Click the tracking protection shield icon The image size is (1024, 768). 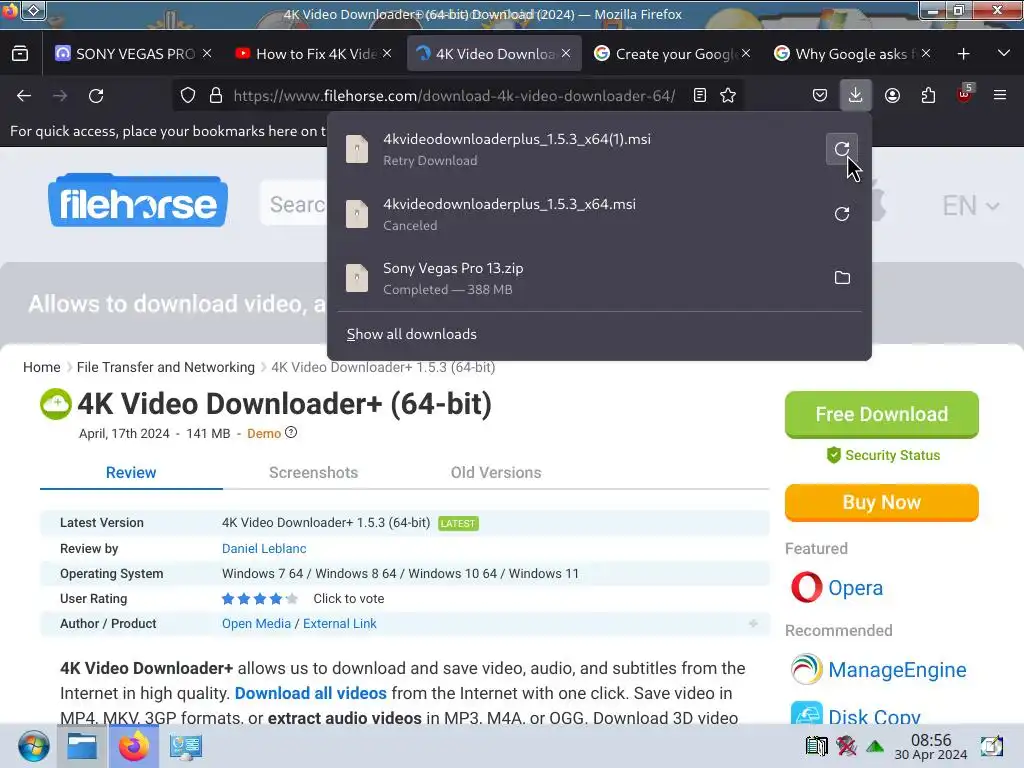188,95
